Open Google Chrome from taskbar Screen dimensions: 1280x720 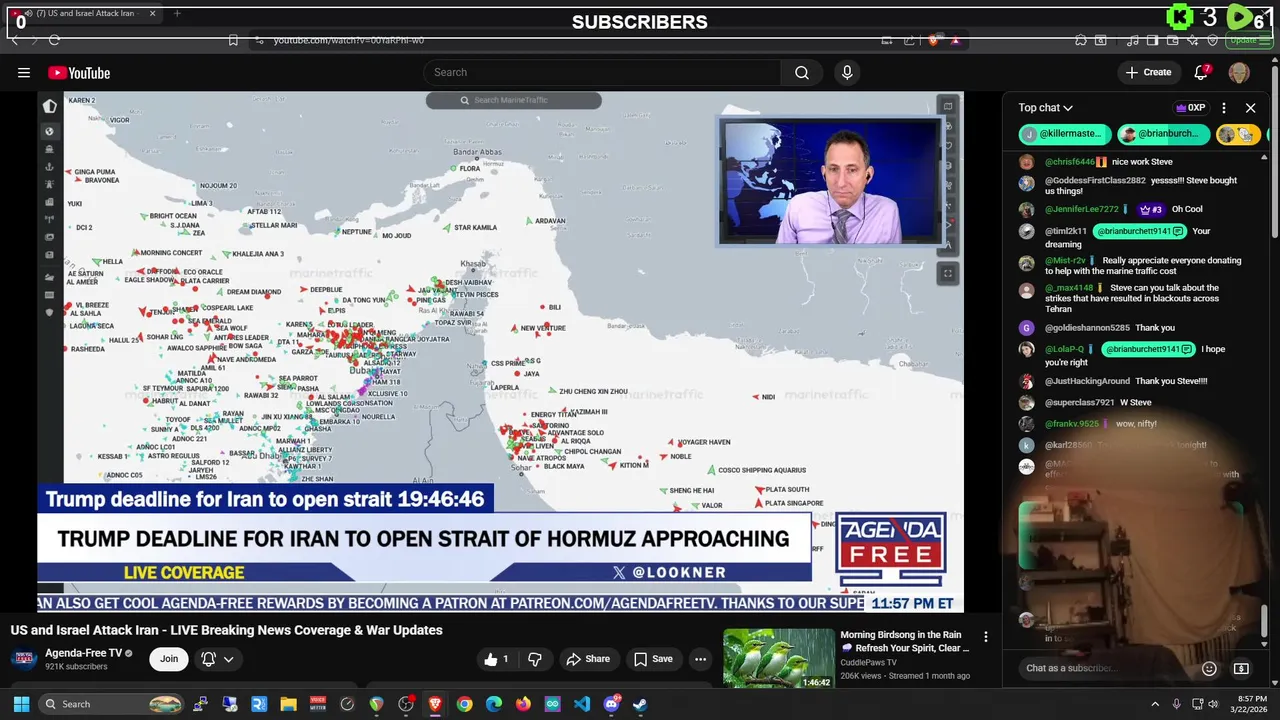pyautogui.click(x=464, y=704)
